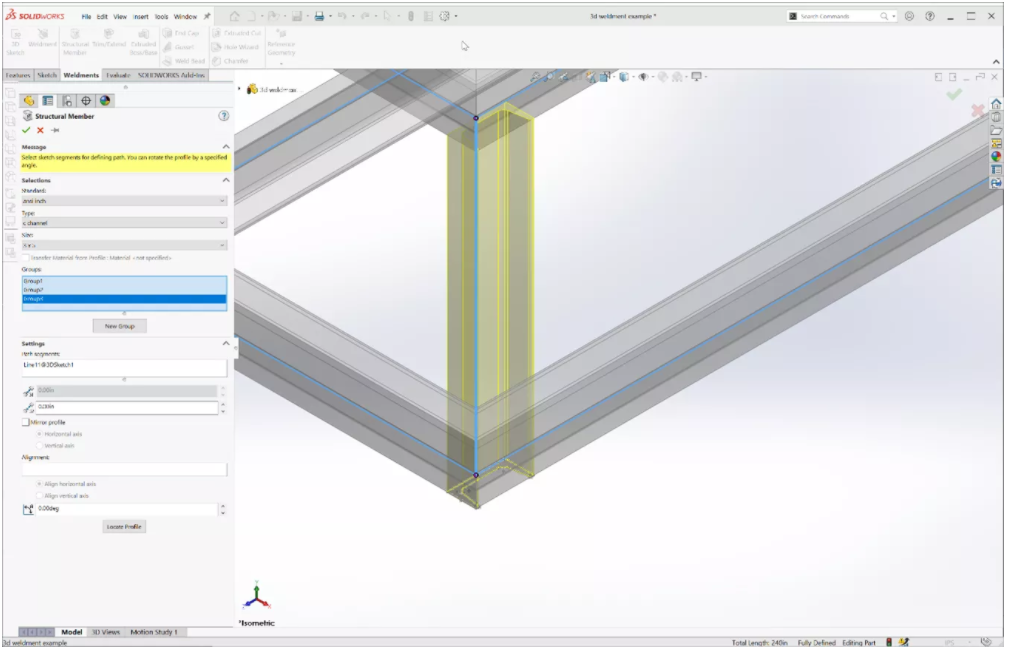Accept Structural Member with green checkmark
The width and height of the screenshot is (1009, 652).
click(x=26, y=130)
